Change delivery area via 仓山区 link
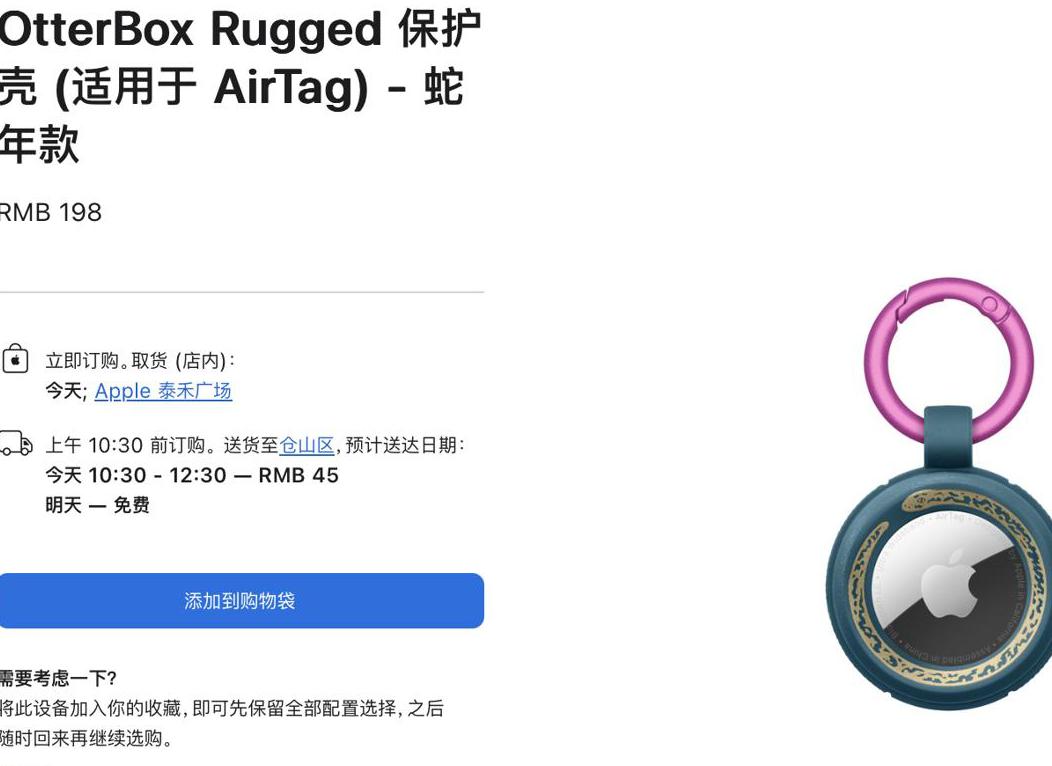This screenshot has width=1052, height=766. pyautogui.click(x=307, y=445)
